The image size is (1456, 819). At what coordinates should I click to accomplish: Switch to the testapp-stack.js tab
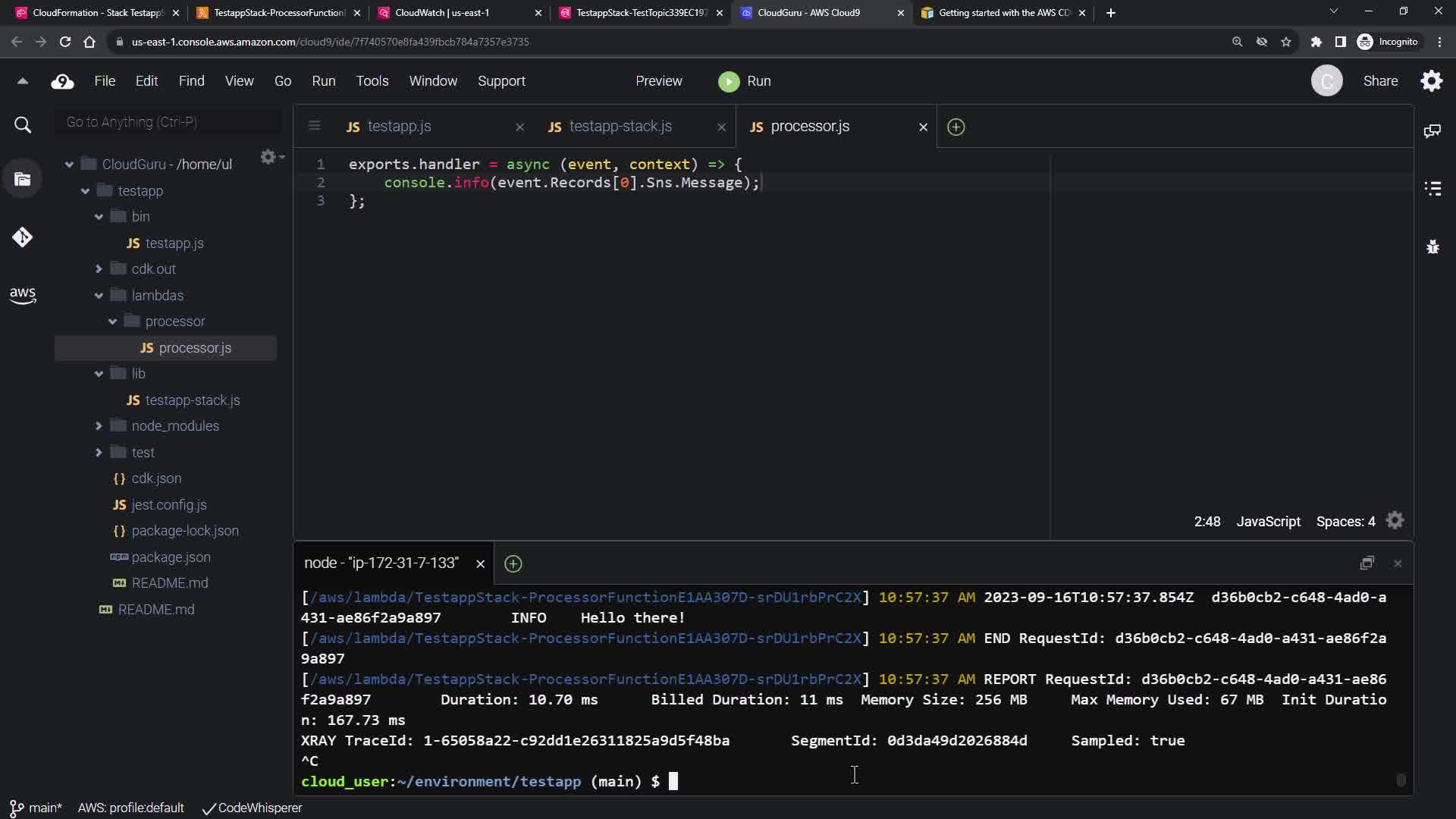click(x=620, y=127)
